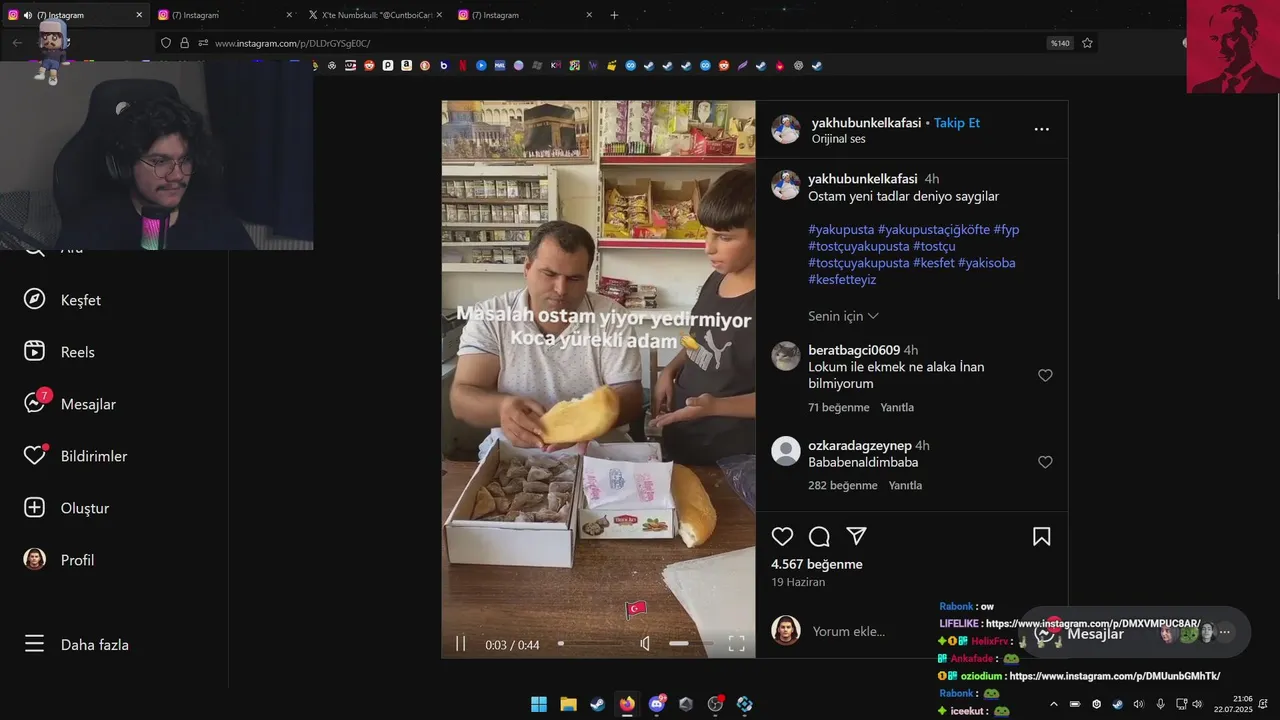The height and width of the screenshot is (720, 1280).
Task: Adjust the video volume slider
Action: (689, 644)
